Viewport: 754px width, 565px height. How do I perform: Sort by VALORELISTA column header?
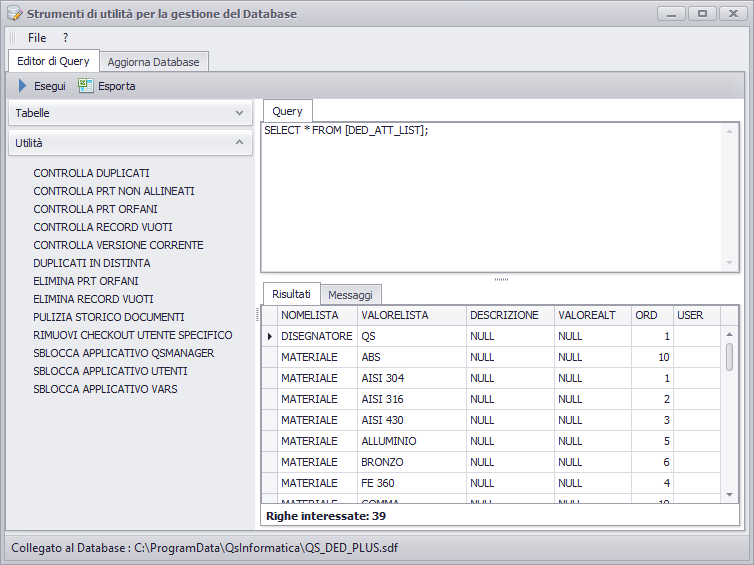tap(412, 315)
